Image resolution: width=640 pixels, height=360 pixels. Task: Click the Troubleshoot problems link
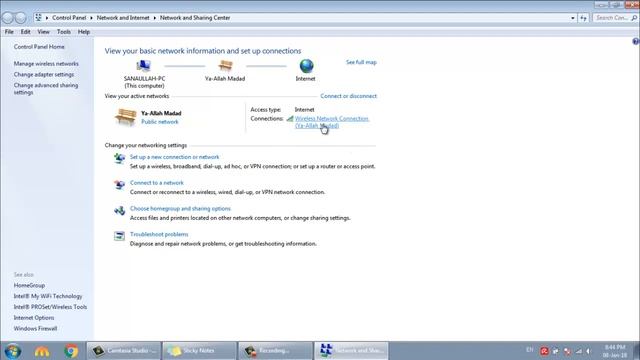(159, 234)
